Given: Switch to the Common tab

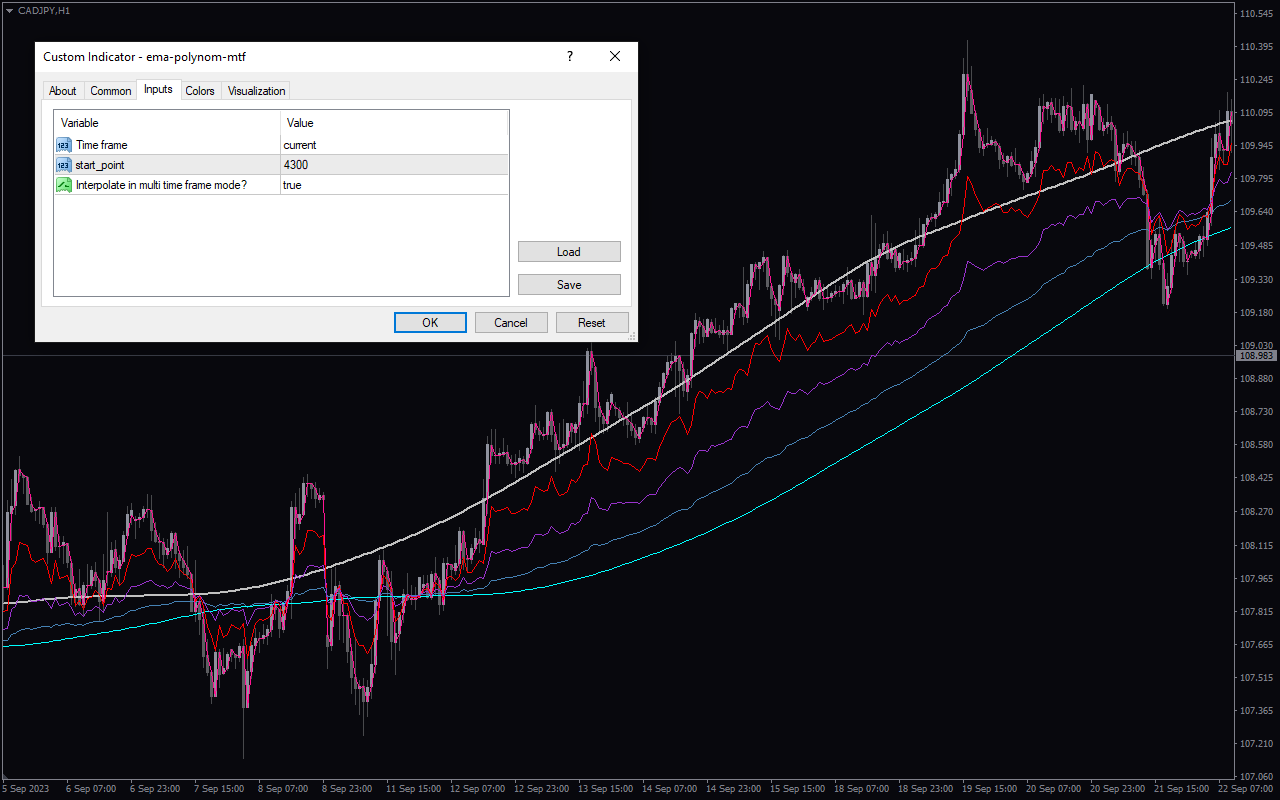Looking at the screenshot, I should [x=111, y=91].
